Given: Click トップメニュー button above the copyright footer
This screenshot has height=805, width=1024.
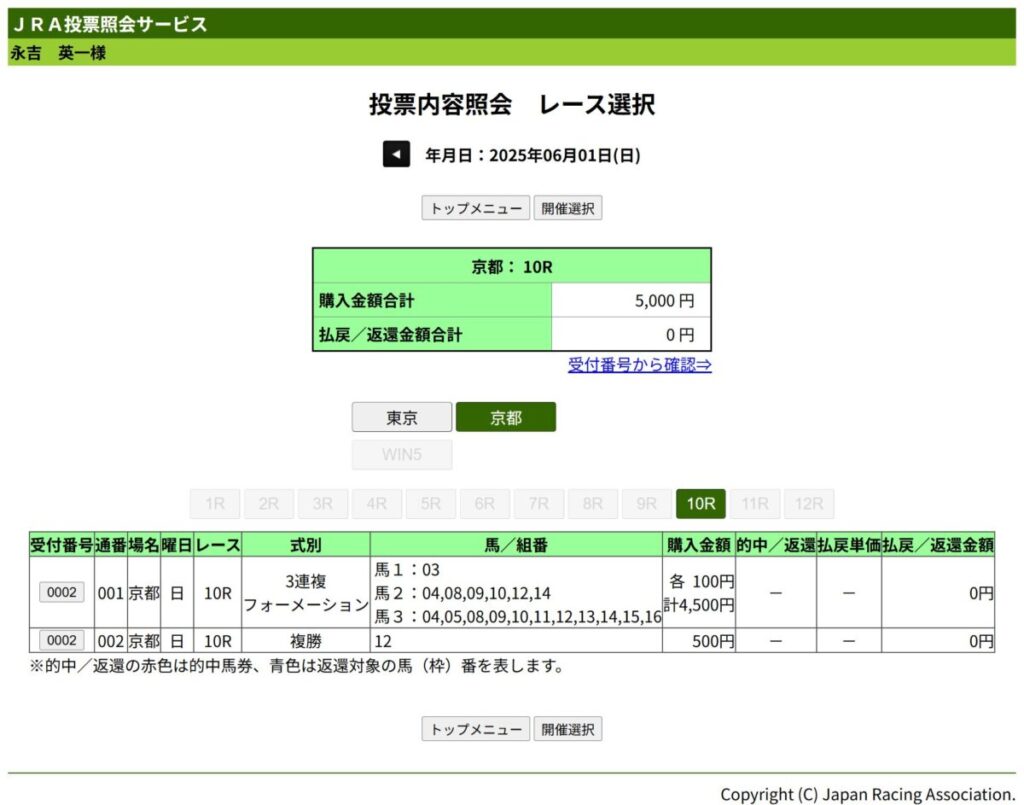Looking at the screenshot, I should 475,729.
